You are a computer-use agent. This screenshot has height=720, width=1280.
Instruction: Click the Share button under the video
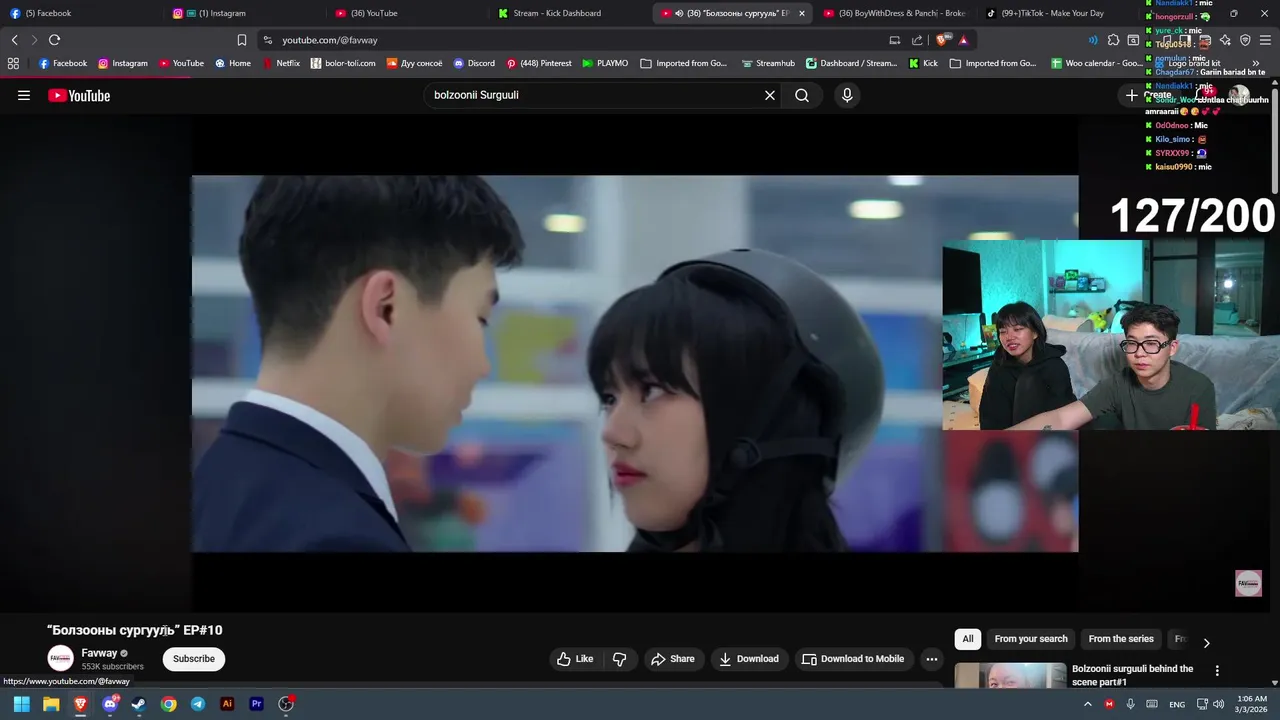[x=673, y=659]
